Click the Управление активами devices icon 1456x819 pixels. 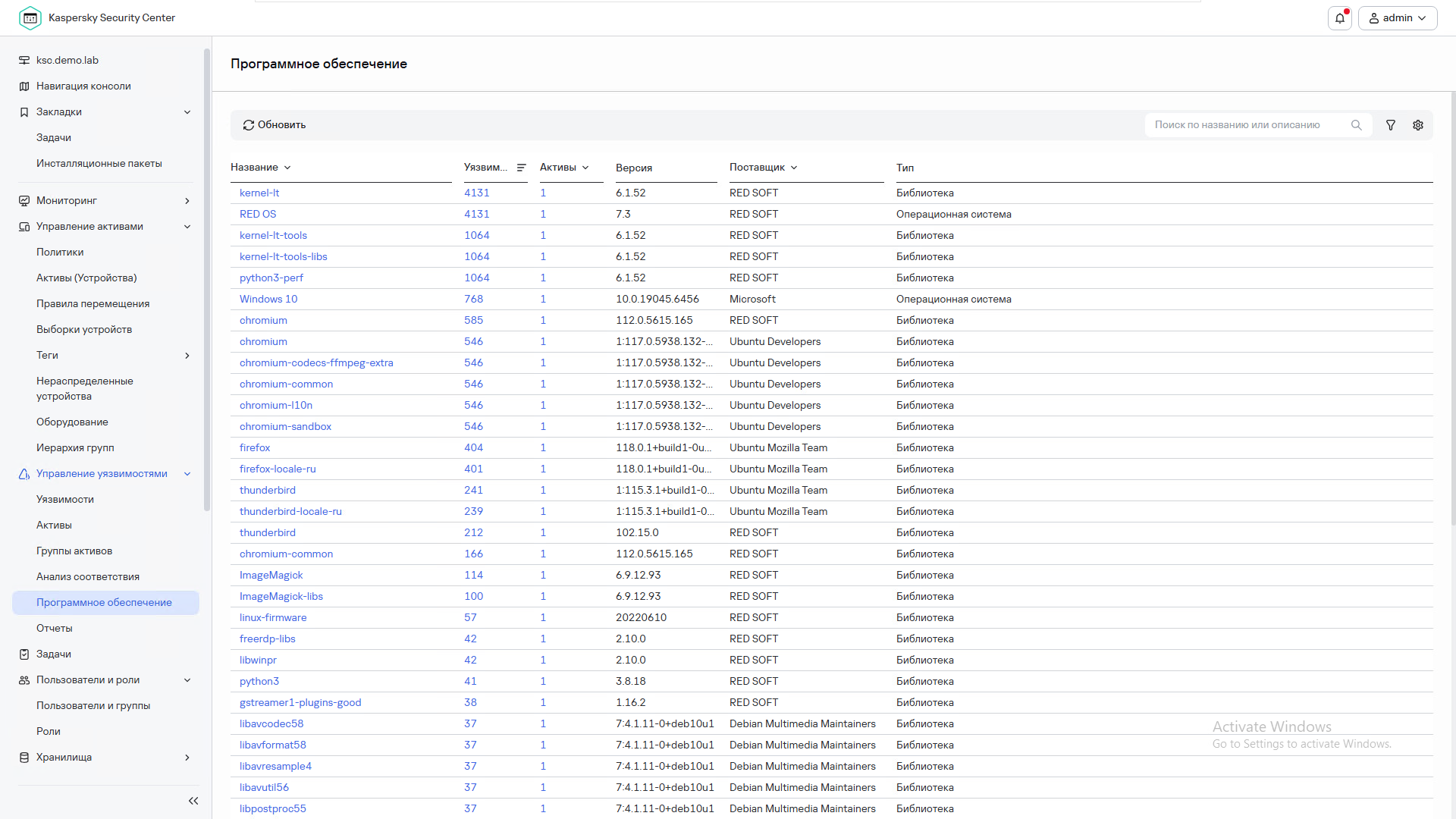24,227
